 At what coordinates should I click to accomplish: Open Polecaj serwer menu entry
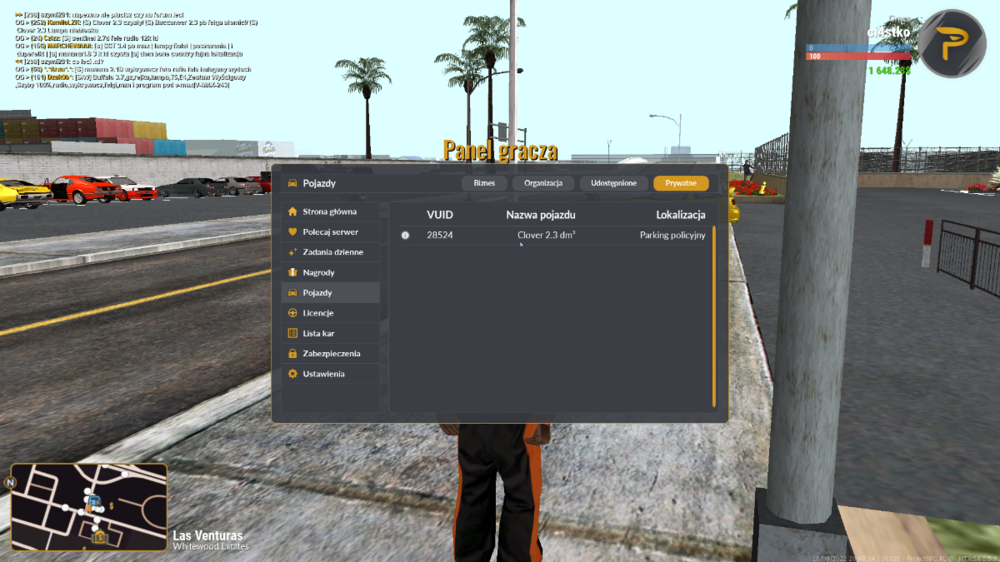(331, 232)
